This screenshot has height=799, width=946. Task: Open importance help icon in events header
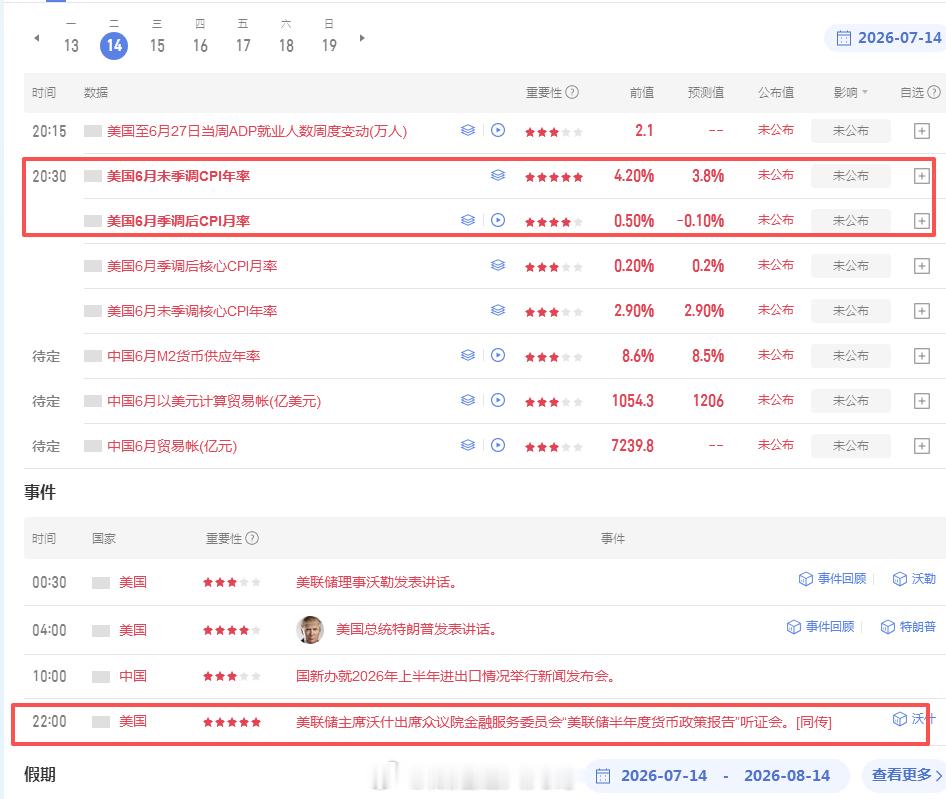[x=253, y=538]
